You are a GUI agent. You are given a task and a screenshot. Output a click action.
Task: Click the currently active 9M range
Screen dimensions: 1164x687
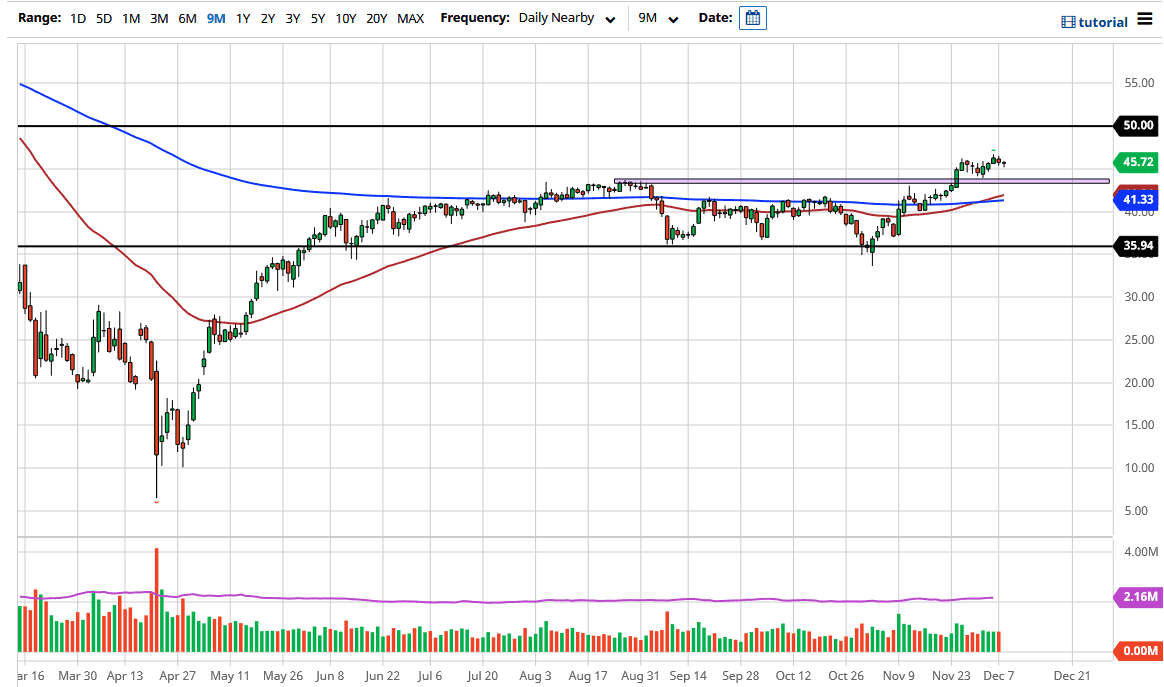[213, 18]
